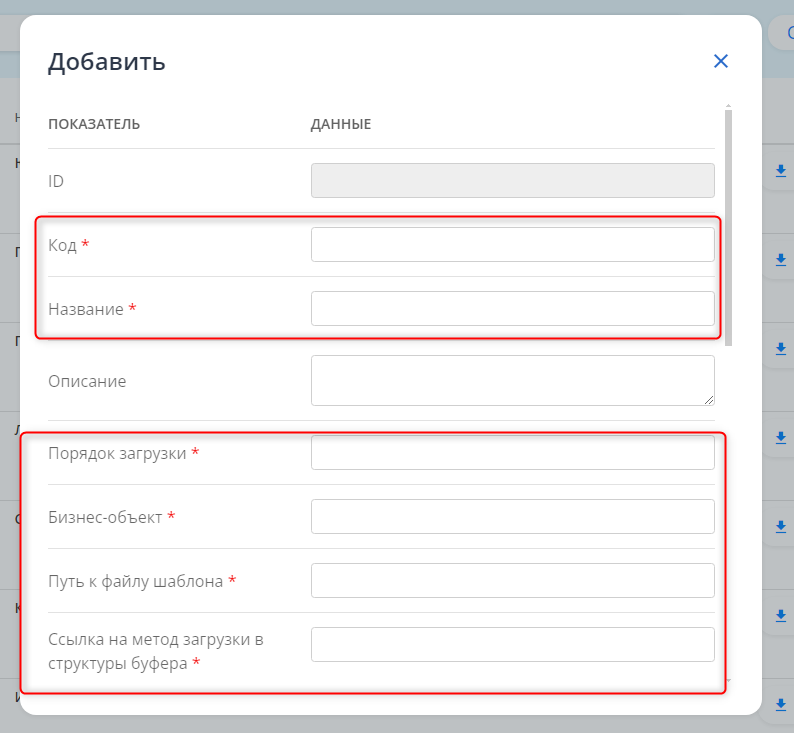
Task: Click the fifth download icon from top
Action: tap(781, 526)
